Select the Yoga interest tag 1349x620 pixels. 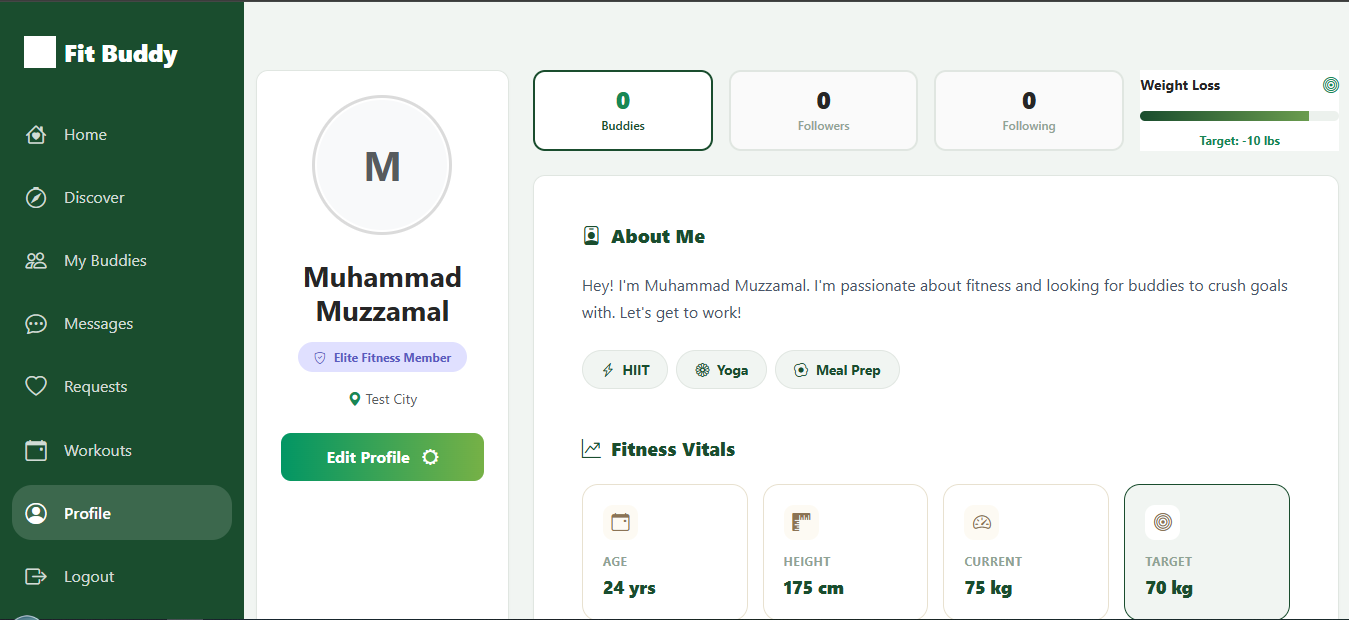[x=721, y=370]
